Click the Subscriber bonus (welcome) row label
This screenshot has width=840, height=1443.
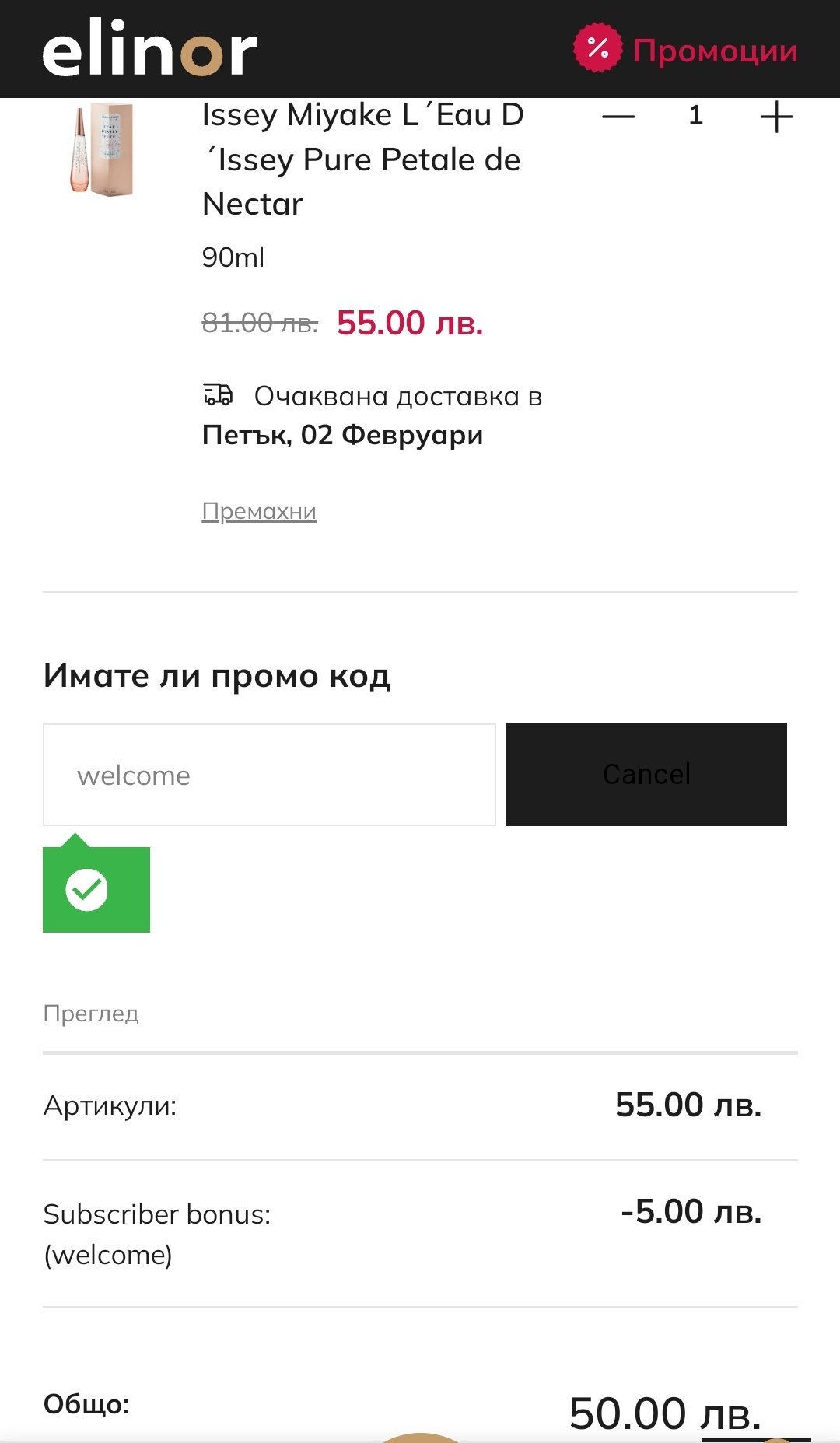tap(157, 1233)
